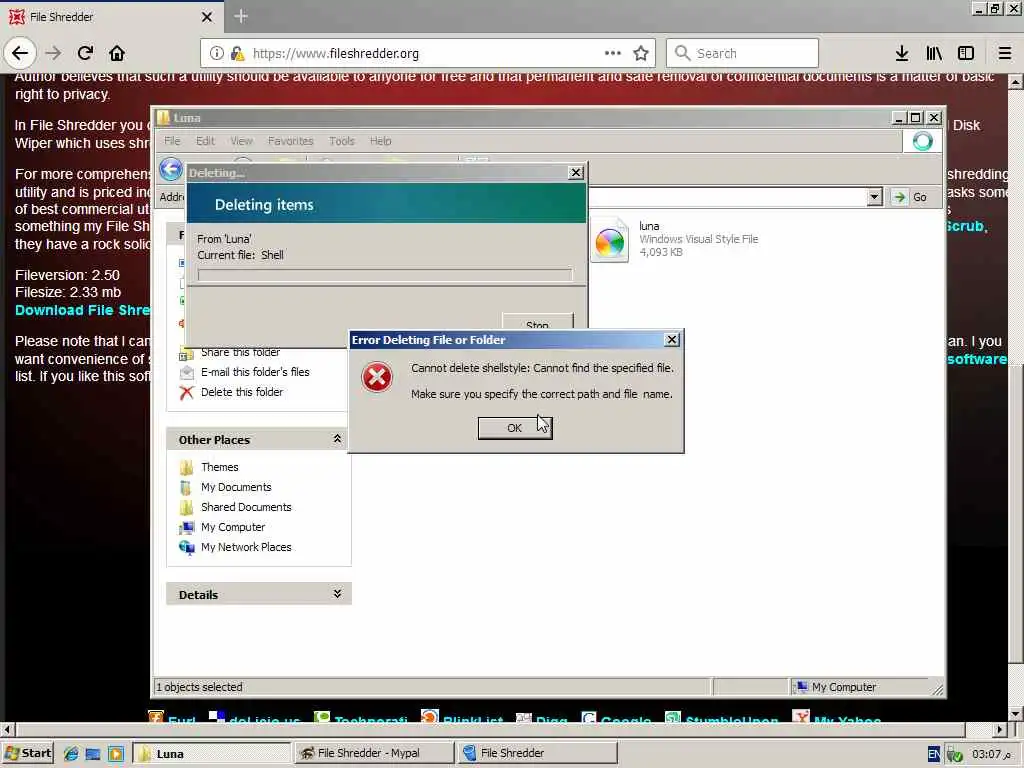
Task: Open a new browser tab
Action: point(240,16)
